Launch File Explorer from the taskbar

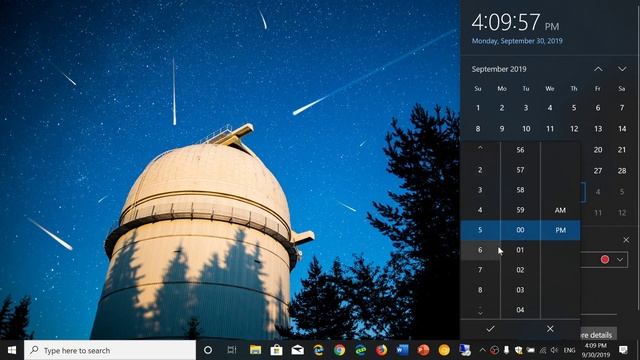[256, 350]
